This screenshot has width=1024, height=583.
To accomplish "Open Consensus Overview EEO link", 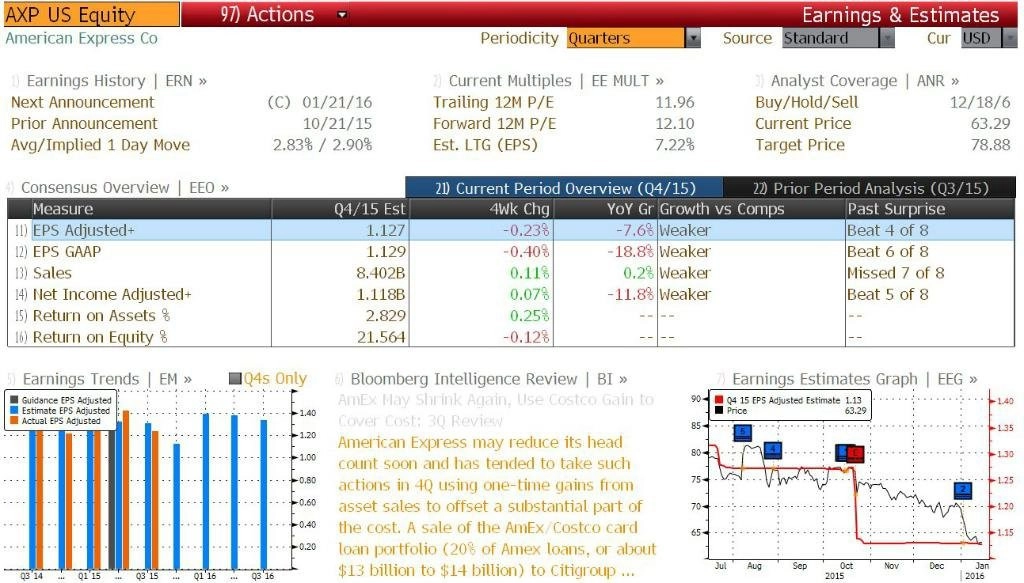I will pyautogui.click(x=125, y=188).
